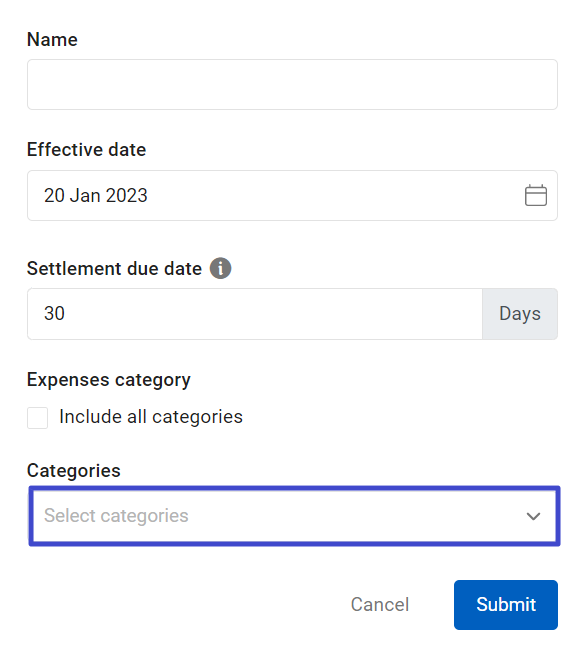Focus the empty Name text field
Image resolution: width=585 pixels, height=651 pixels.
[x=292, y=85]
